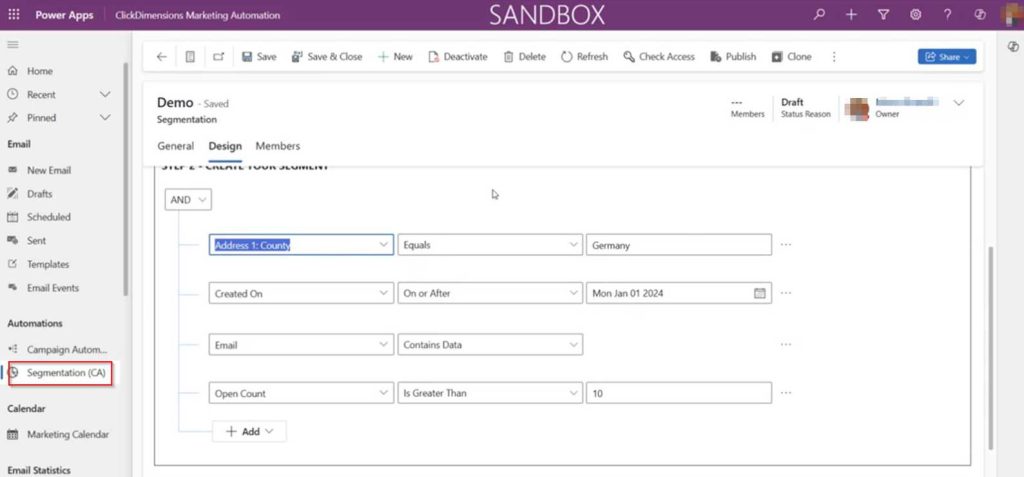Refresh the form
The height and width of the screenshot is (477, 1024).
tap(584, 57)
